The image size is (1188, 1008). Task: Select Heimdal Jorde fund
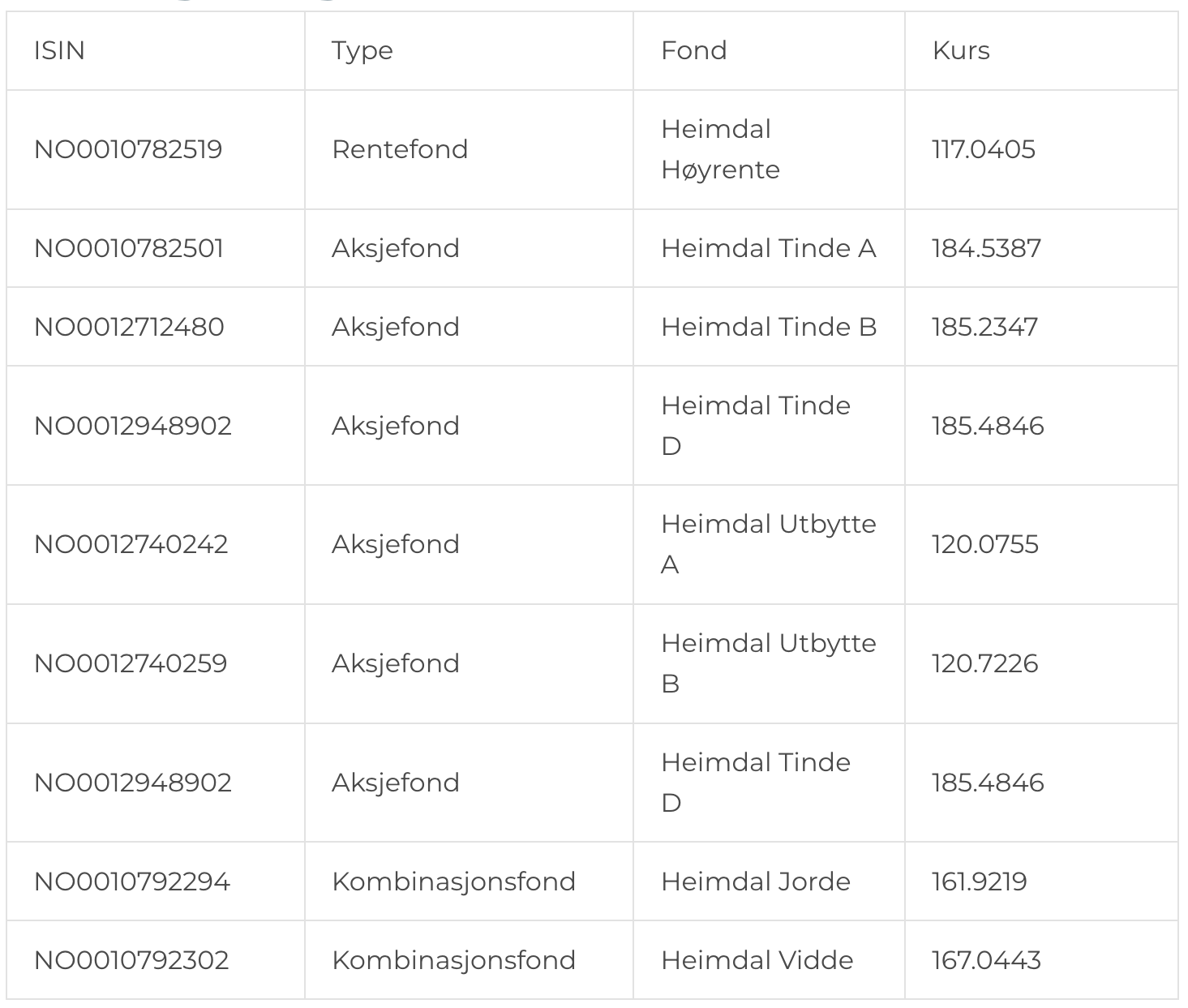coord(756,881)
